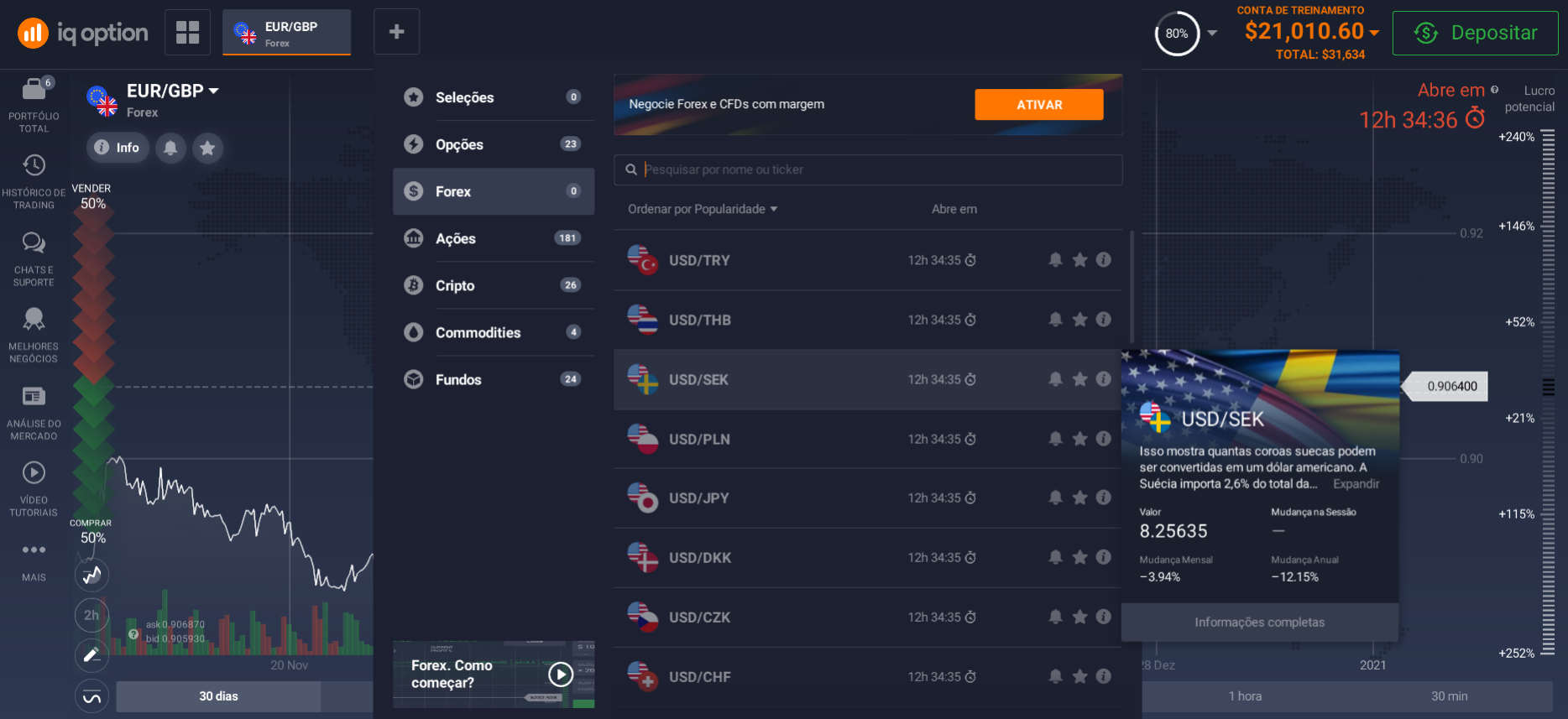Image resolution: width=1568 pixels, height=719 pixels.
Task: Add new asset tab with plus button
Action: click(x=397, y=32)
